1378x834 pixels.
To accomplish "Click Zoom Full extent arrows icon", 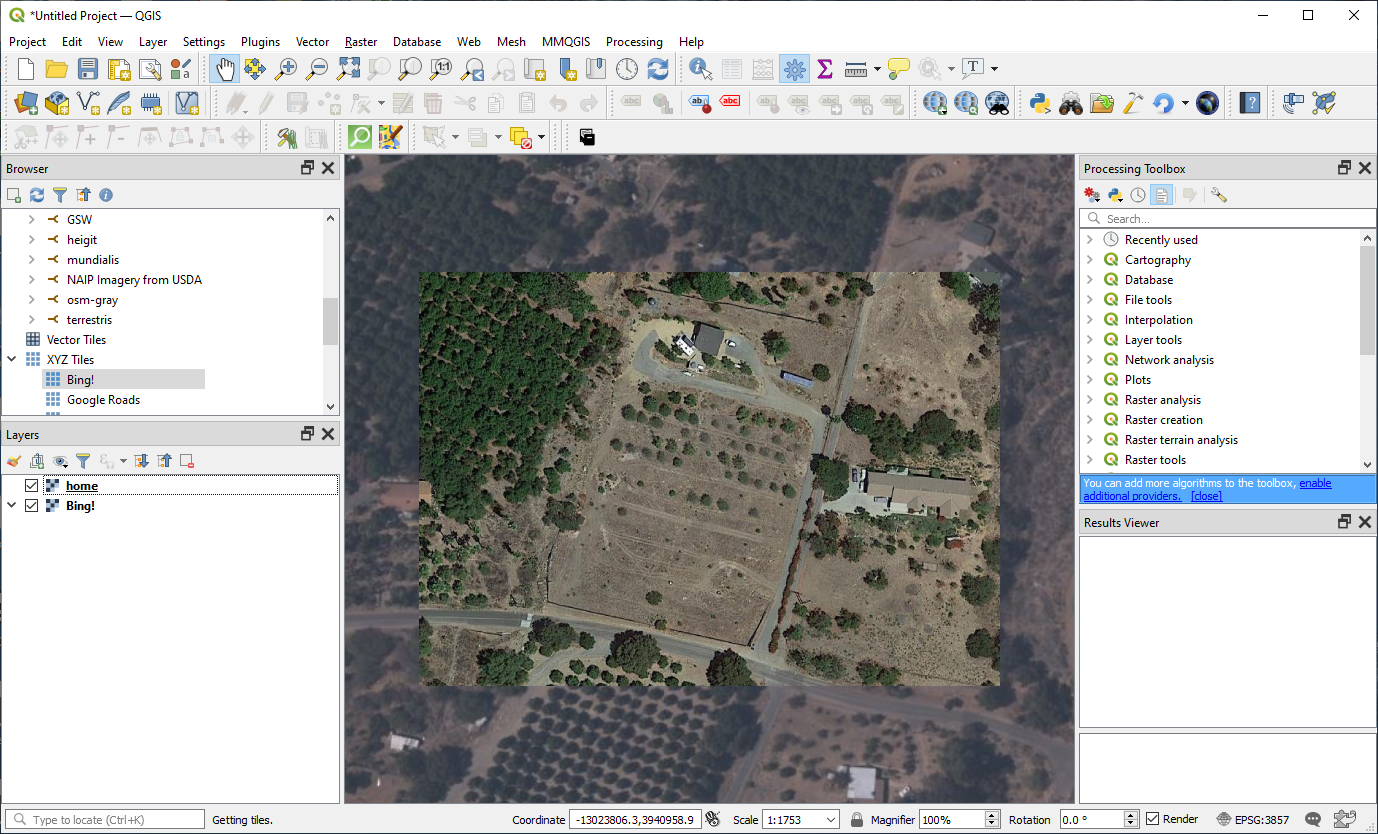I will [348, 69].
